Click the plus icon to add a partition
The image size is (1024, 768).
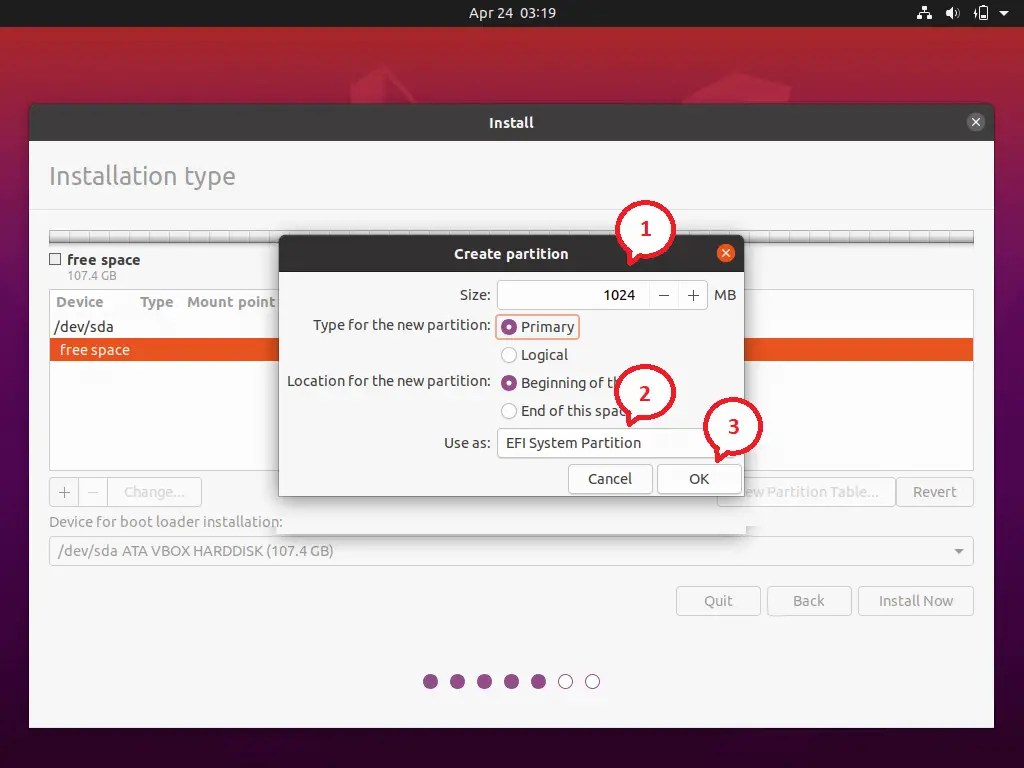click(63, 491)
